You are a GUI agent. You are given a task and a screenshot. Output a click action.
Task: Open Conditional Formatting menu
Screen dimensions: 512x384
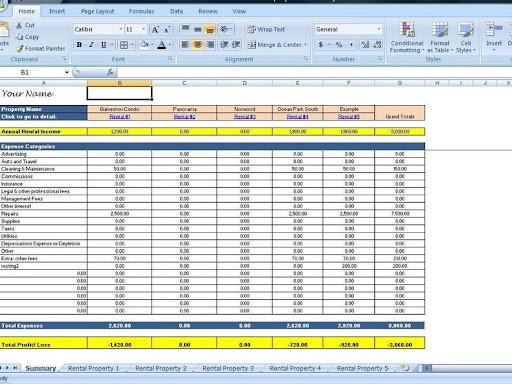tap(407, 37)
